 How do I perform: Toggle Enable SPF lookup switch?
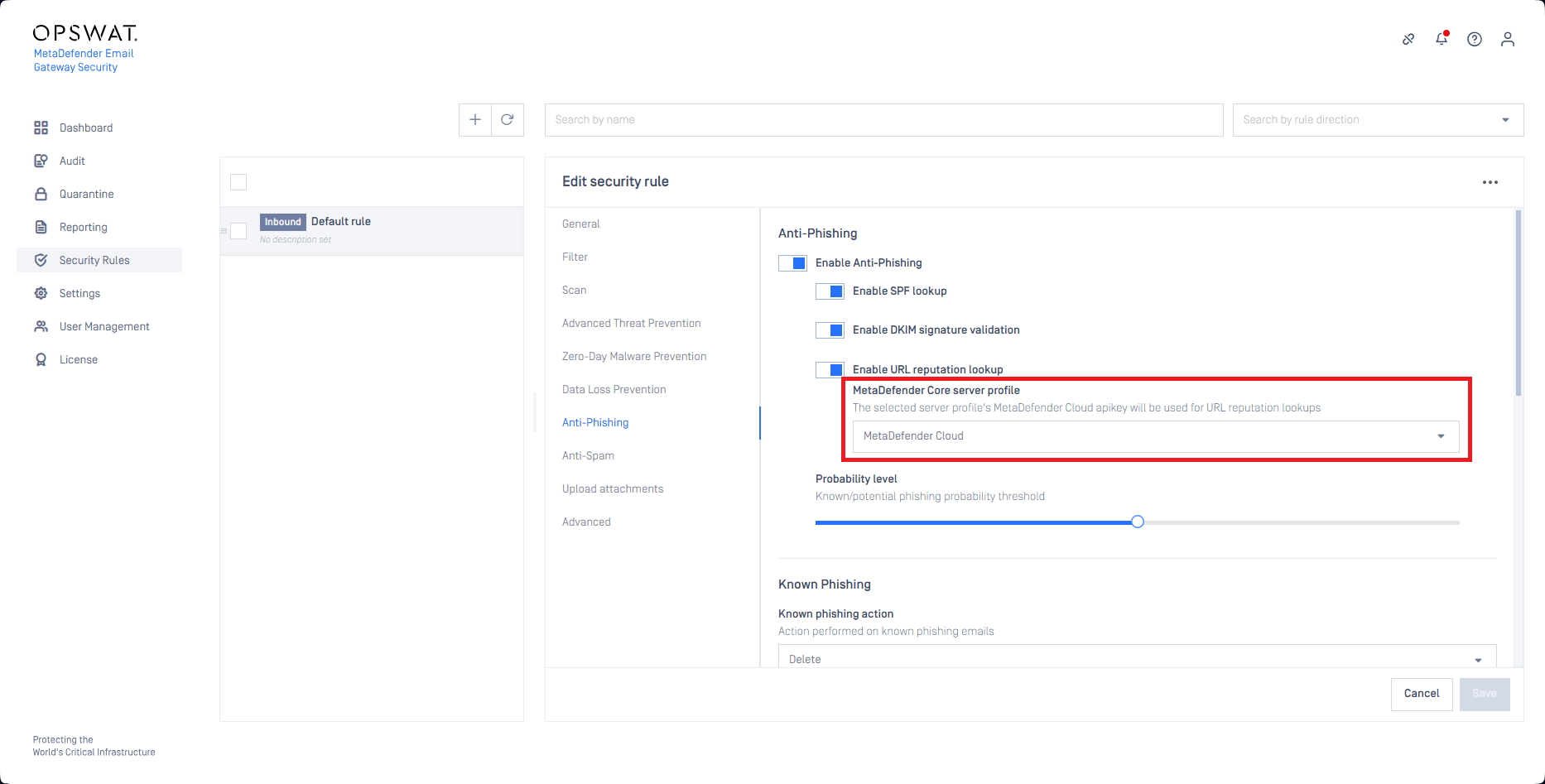[830, 291]
